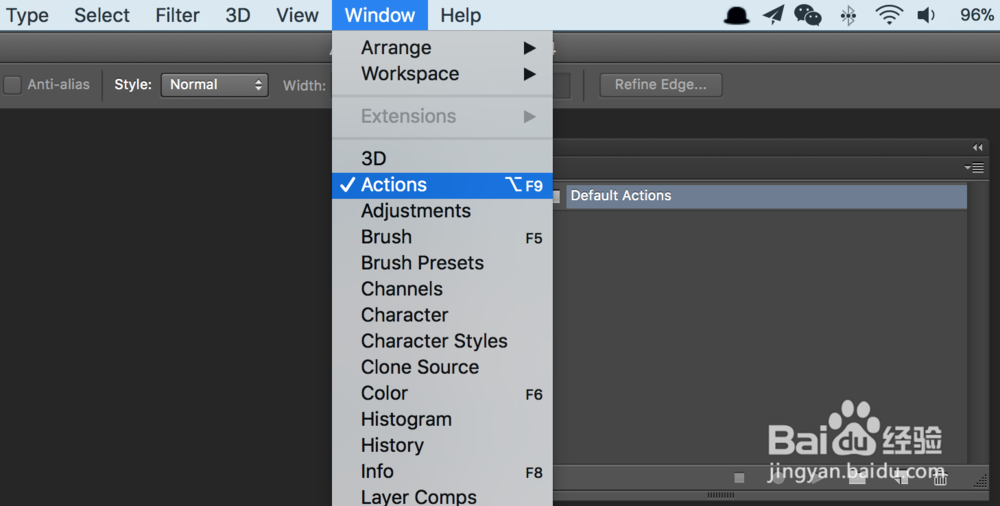Click the Refine Edge button
The height and width of the screenshot is (506, 1000).
tap(661, 85)
